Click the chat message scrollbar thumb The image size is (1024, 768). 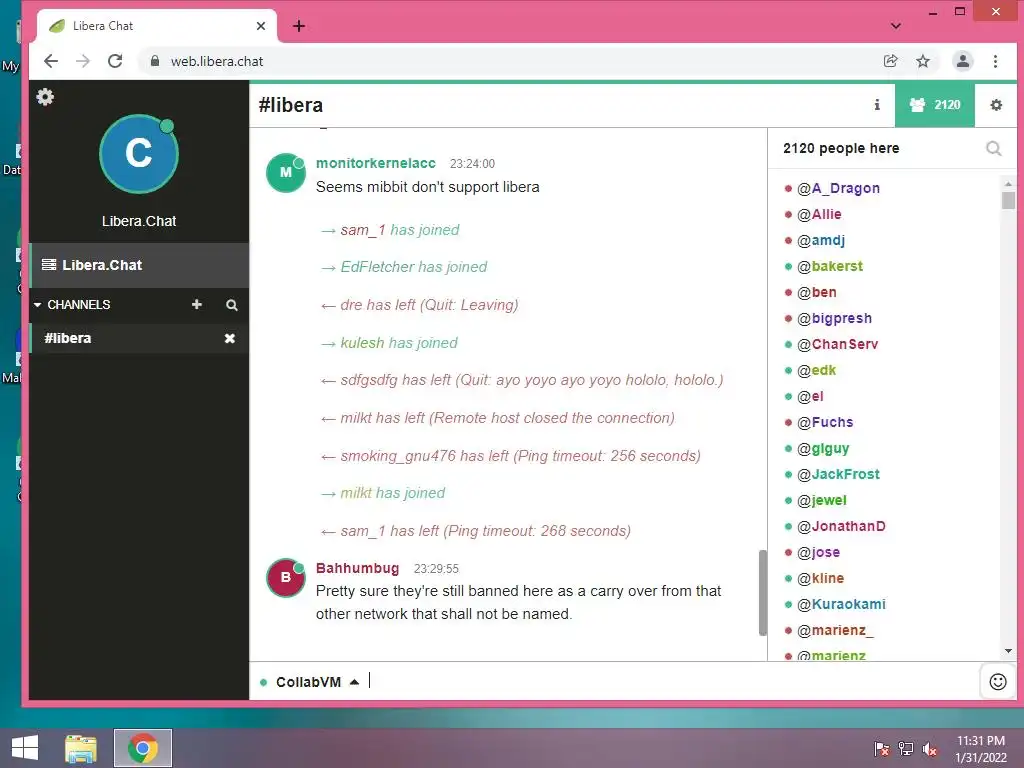coord(762,592)
